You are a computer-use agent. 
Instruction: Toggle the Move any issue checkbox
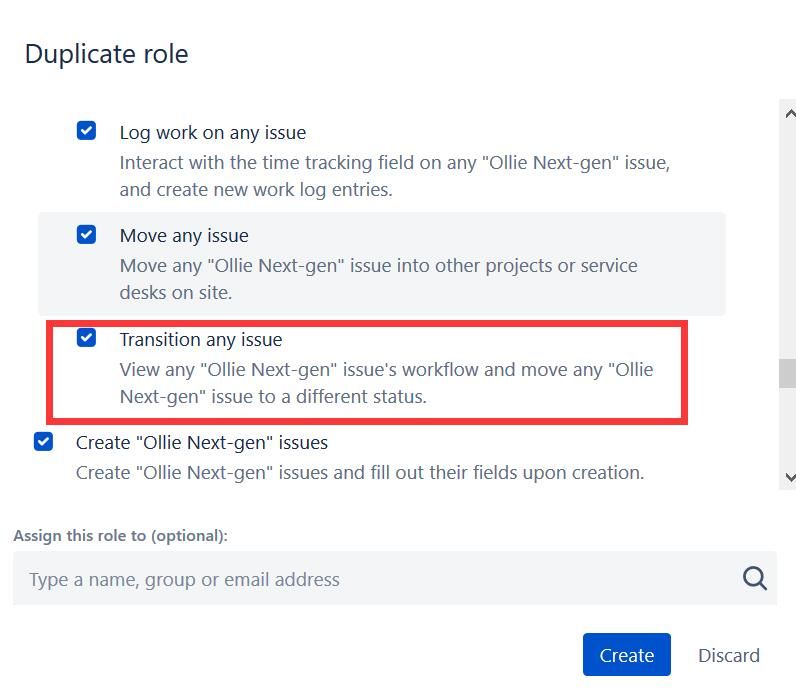87,235
